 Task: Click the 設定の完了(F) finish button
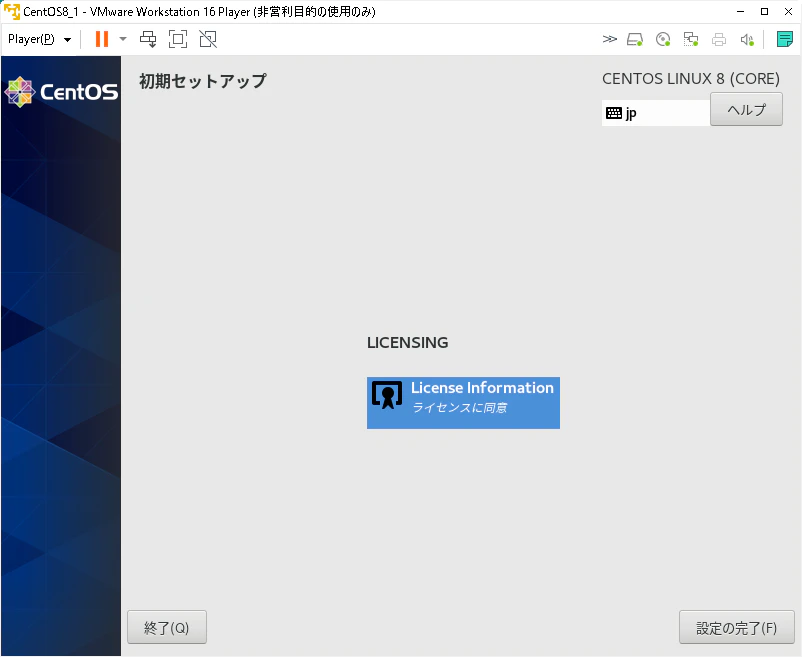point(737,627)
